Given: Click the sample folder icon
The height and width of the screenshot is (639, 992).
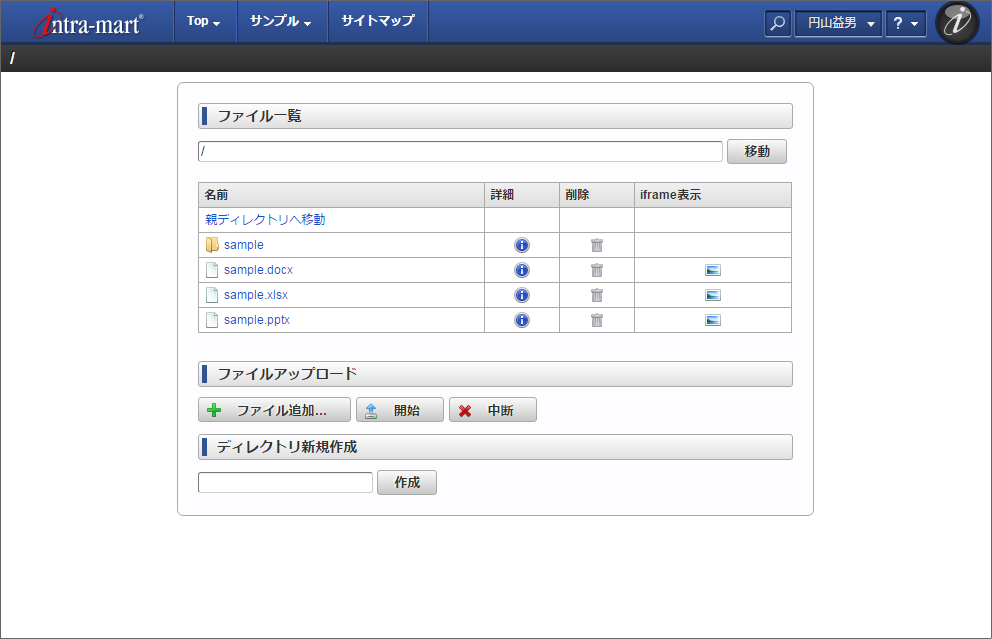Looking at the screenshot, I should coord(212,245).
